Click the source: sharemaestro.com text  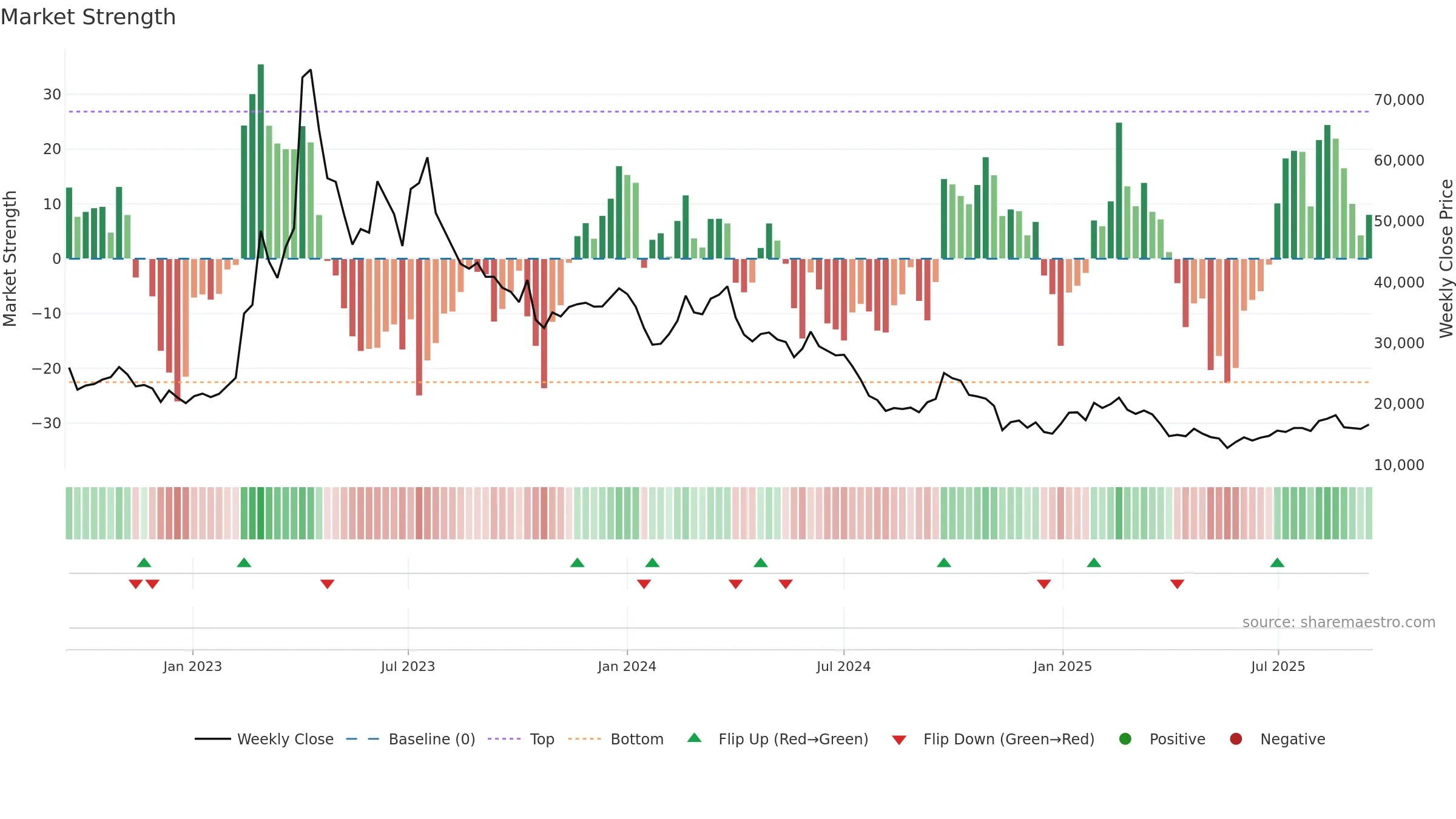pyautogui.click(x=1339, y=622)
